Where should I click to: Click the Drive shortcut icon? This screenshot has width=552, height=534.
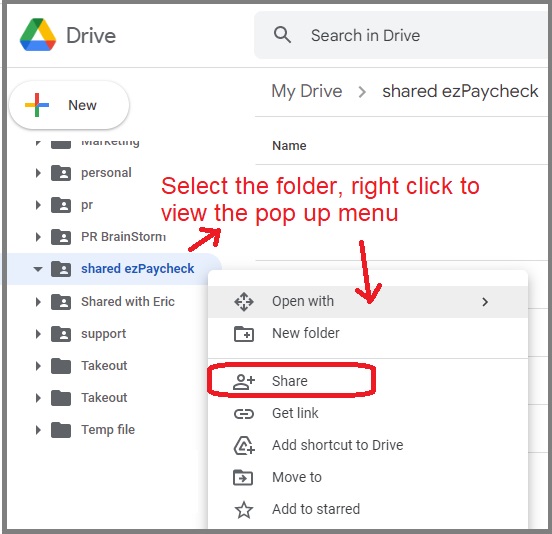click(x=244, y=446)
